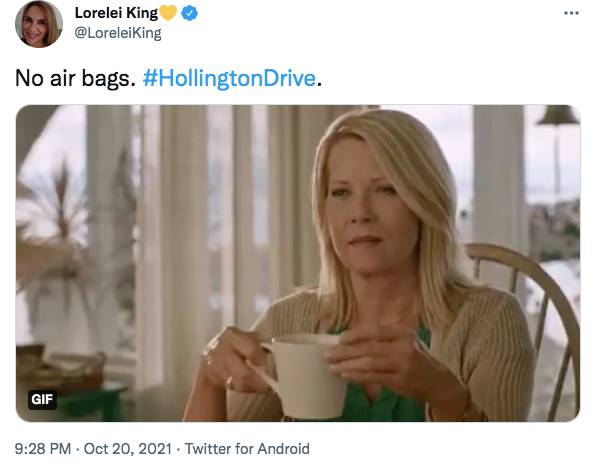The height and width of the screenshot is (472, 597).
Task: Click the yellow heart emoji beside name
Action: (168, 14)
